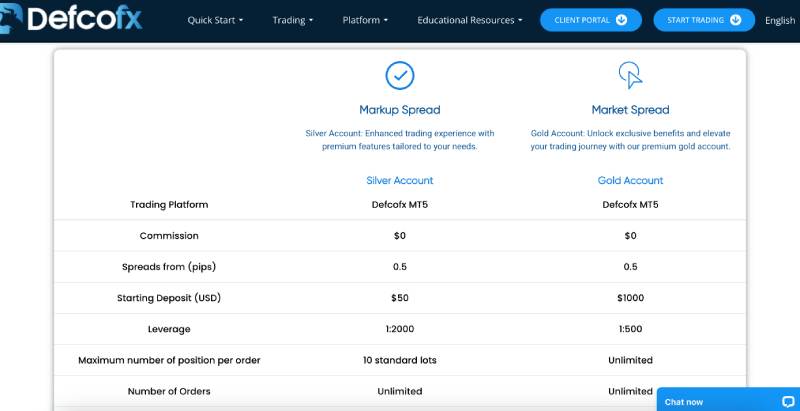Select the Gold Account heading

[x=630, y=181]
